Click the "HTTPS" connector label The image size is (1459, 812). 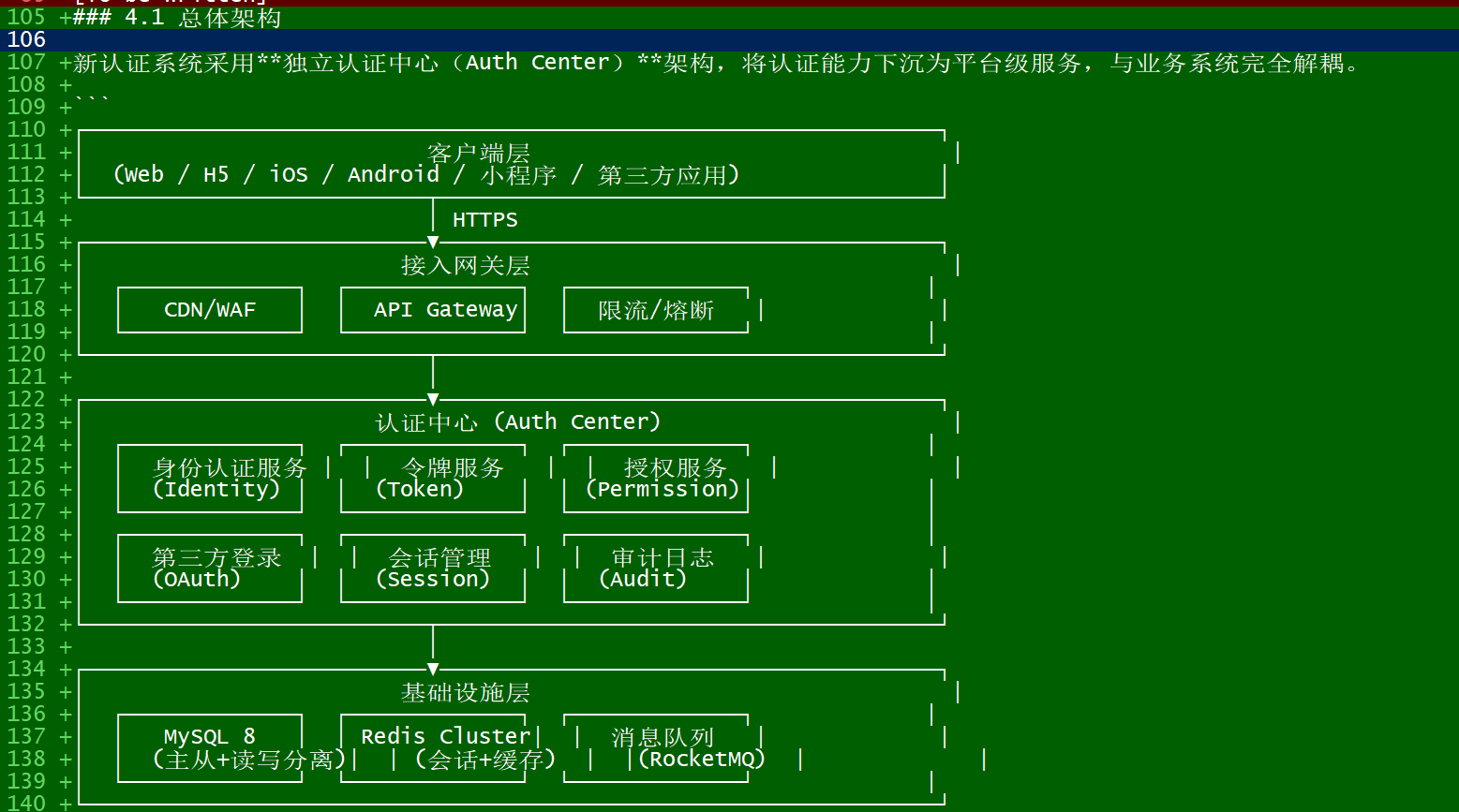[x=484, y=220]
